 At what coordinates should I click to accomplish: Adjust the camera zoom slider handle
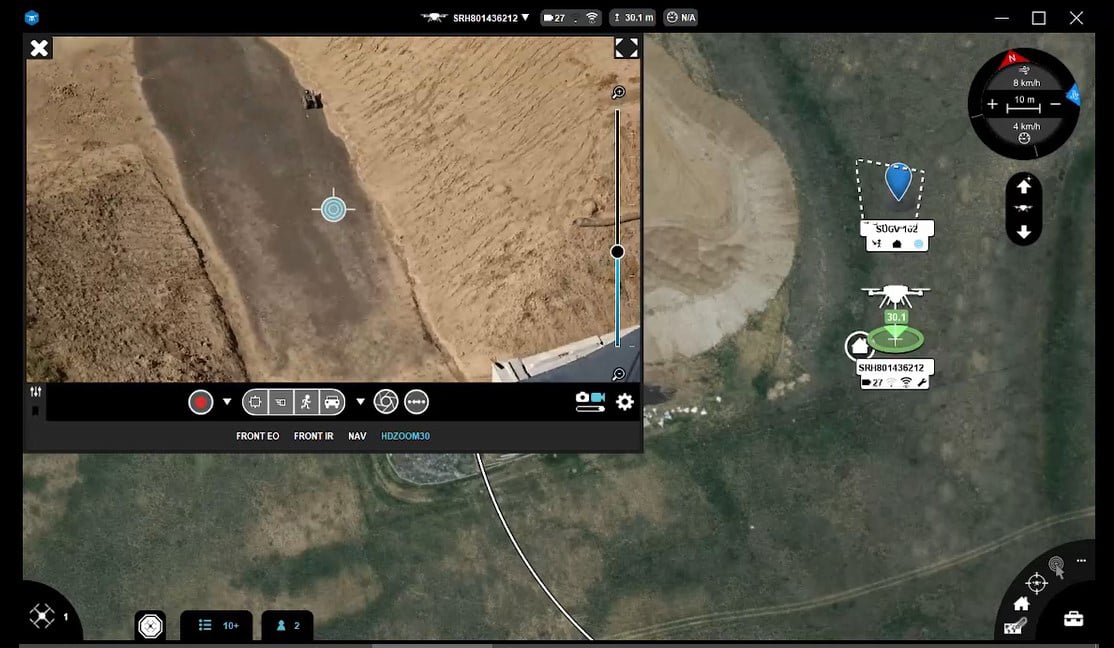click(x=617, y=252)
